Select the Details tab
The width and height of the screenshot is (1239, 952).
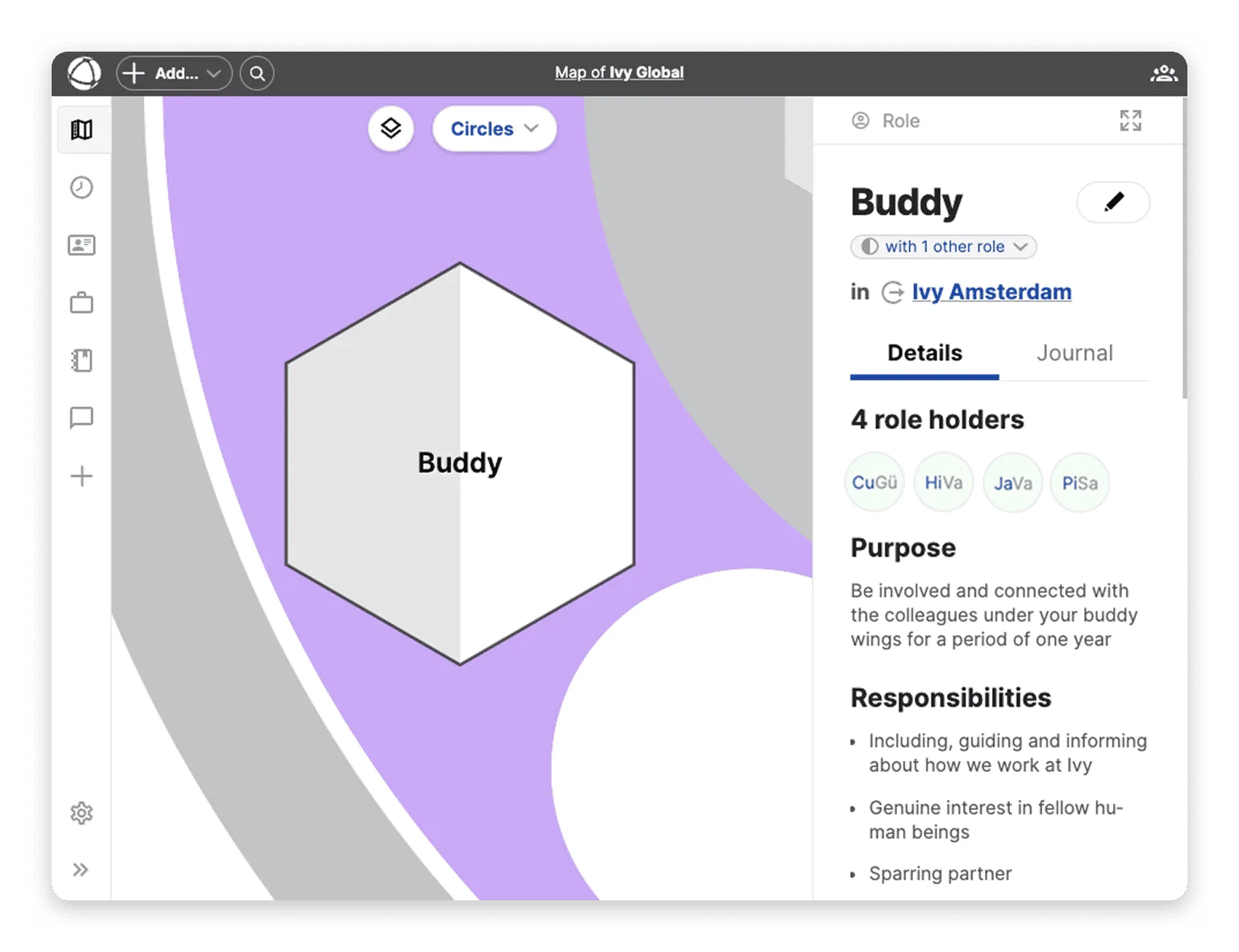(924, 353)
